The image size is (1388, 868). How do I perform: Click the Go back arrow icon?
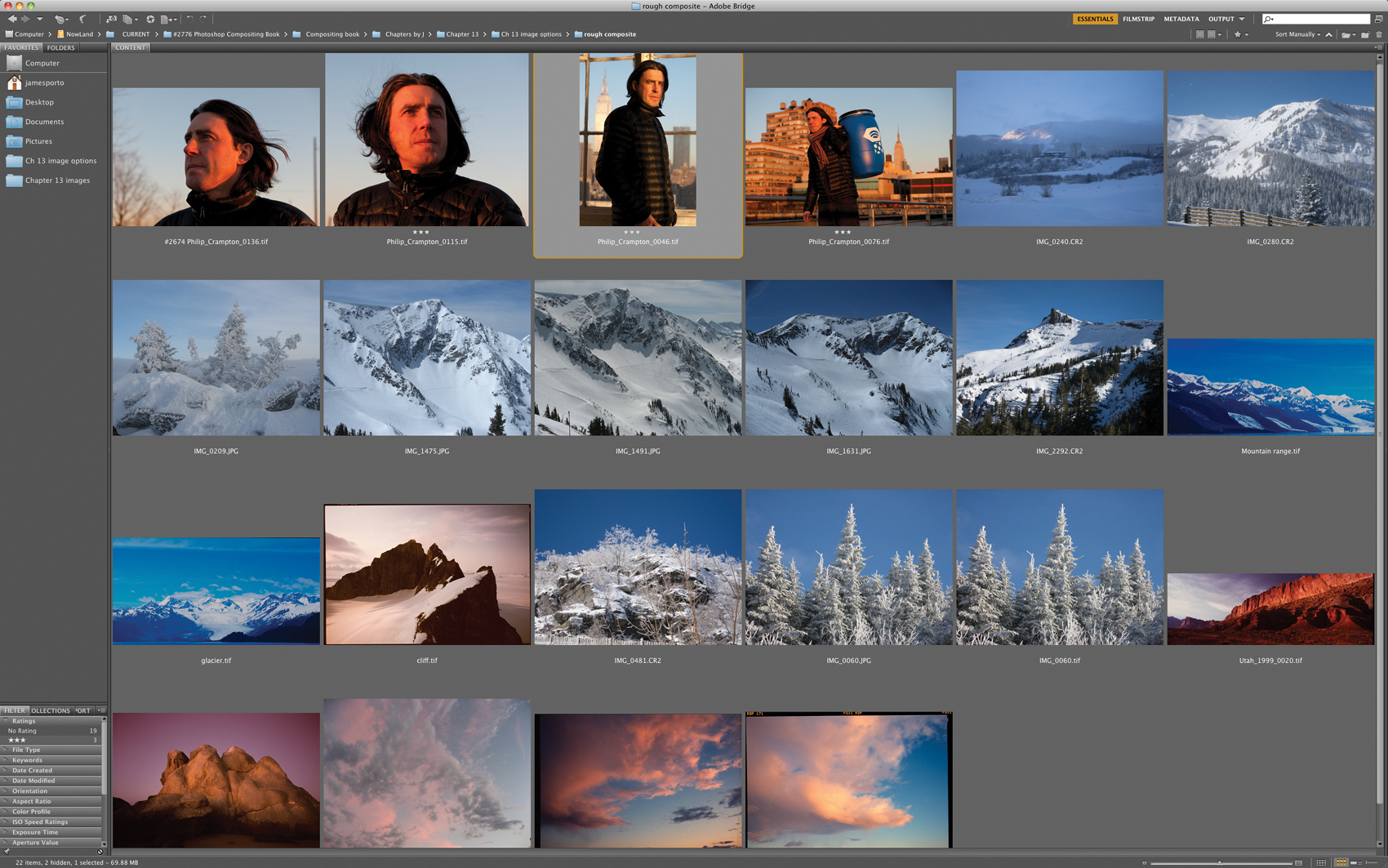(12, 19)
